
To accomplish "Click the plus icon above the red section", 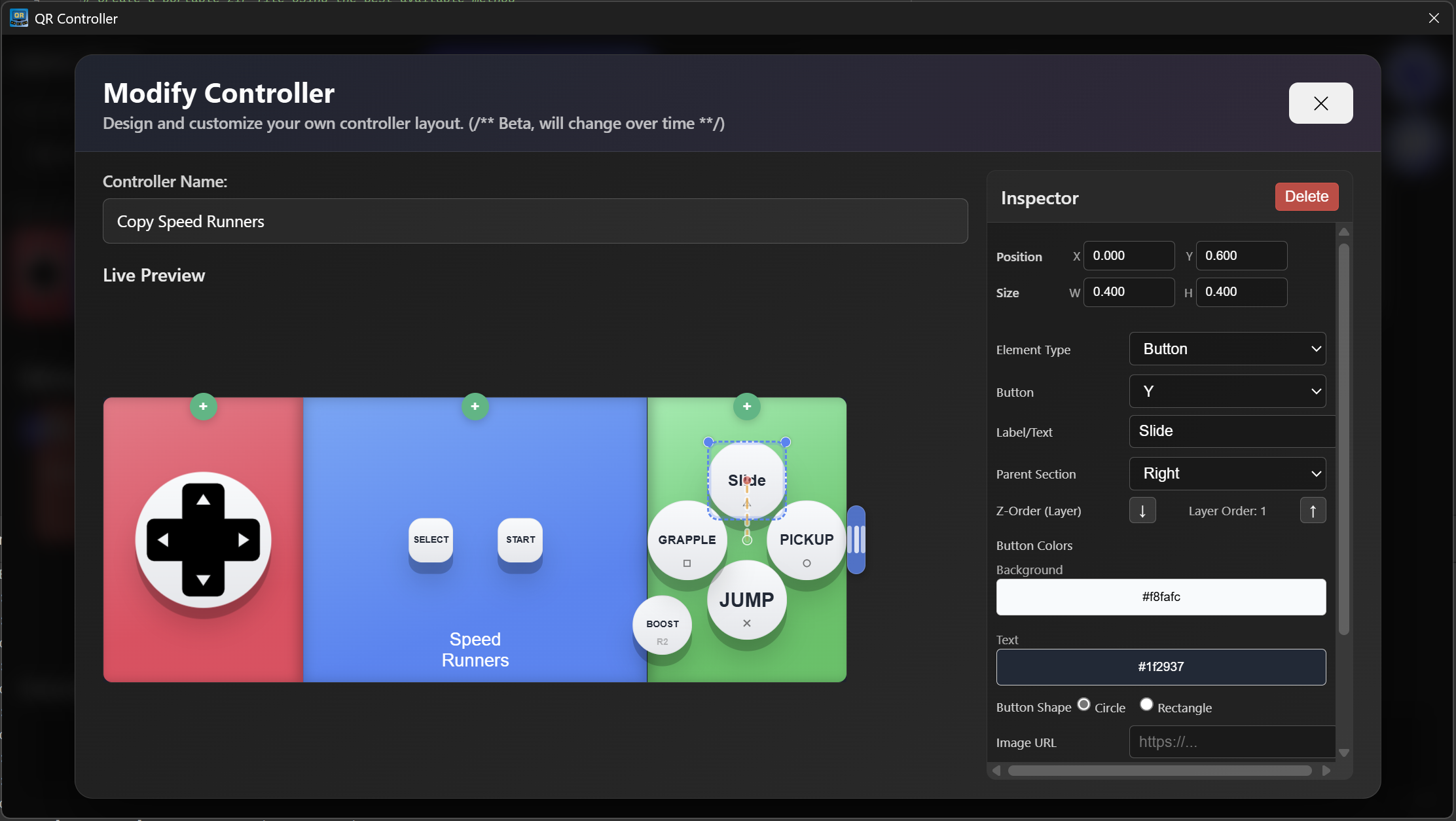I will click(x=203, y=407).
